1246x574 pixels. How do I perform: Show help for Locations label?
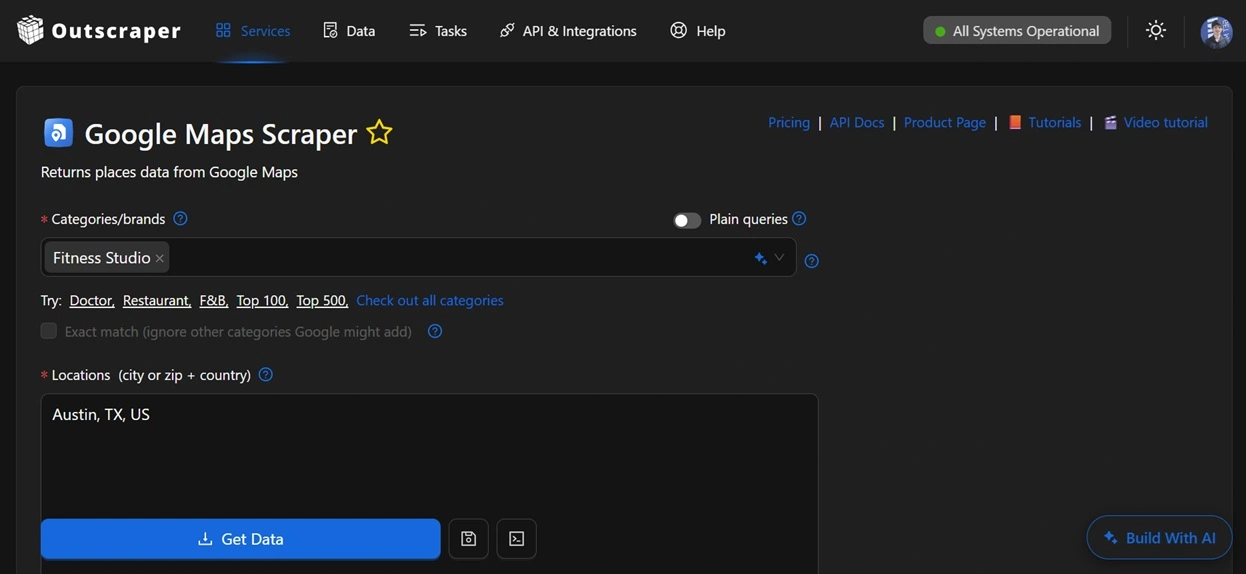point(265,375)
